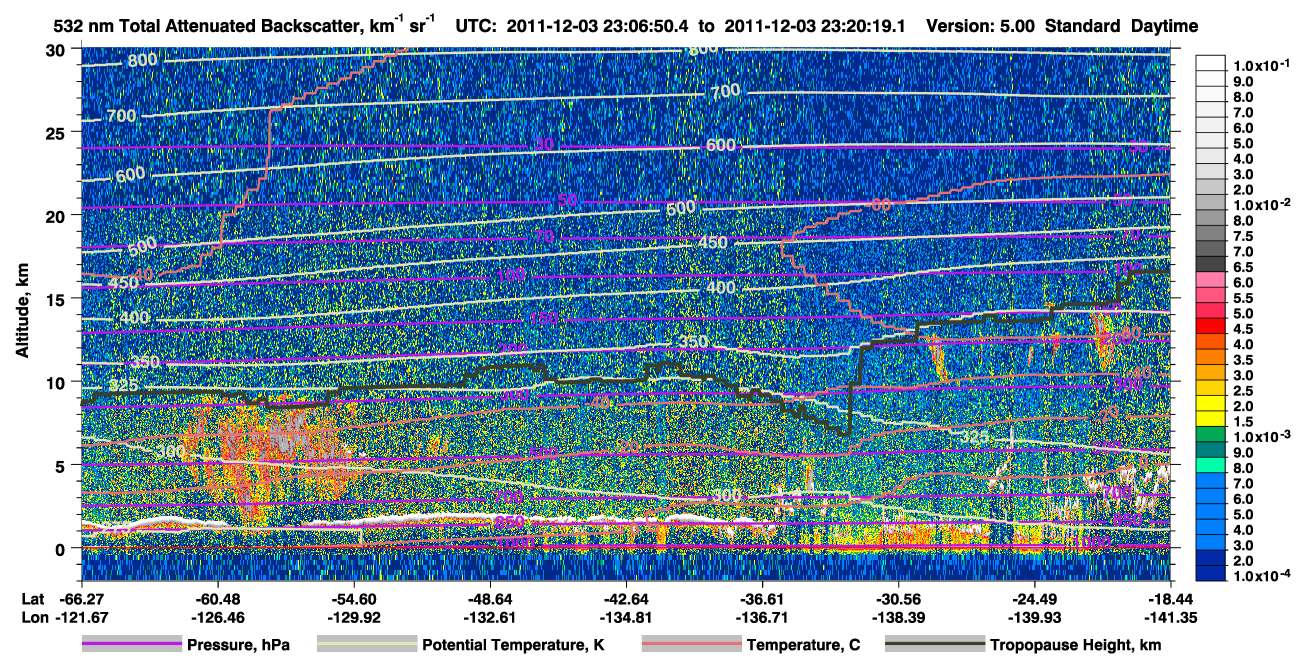The height and width of the screenshot is (667, 1300).
Task: Click the Pressure, hPa magenta legend line
Action: coord(130,645)
